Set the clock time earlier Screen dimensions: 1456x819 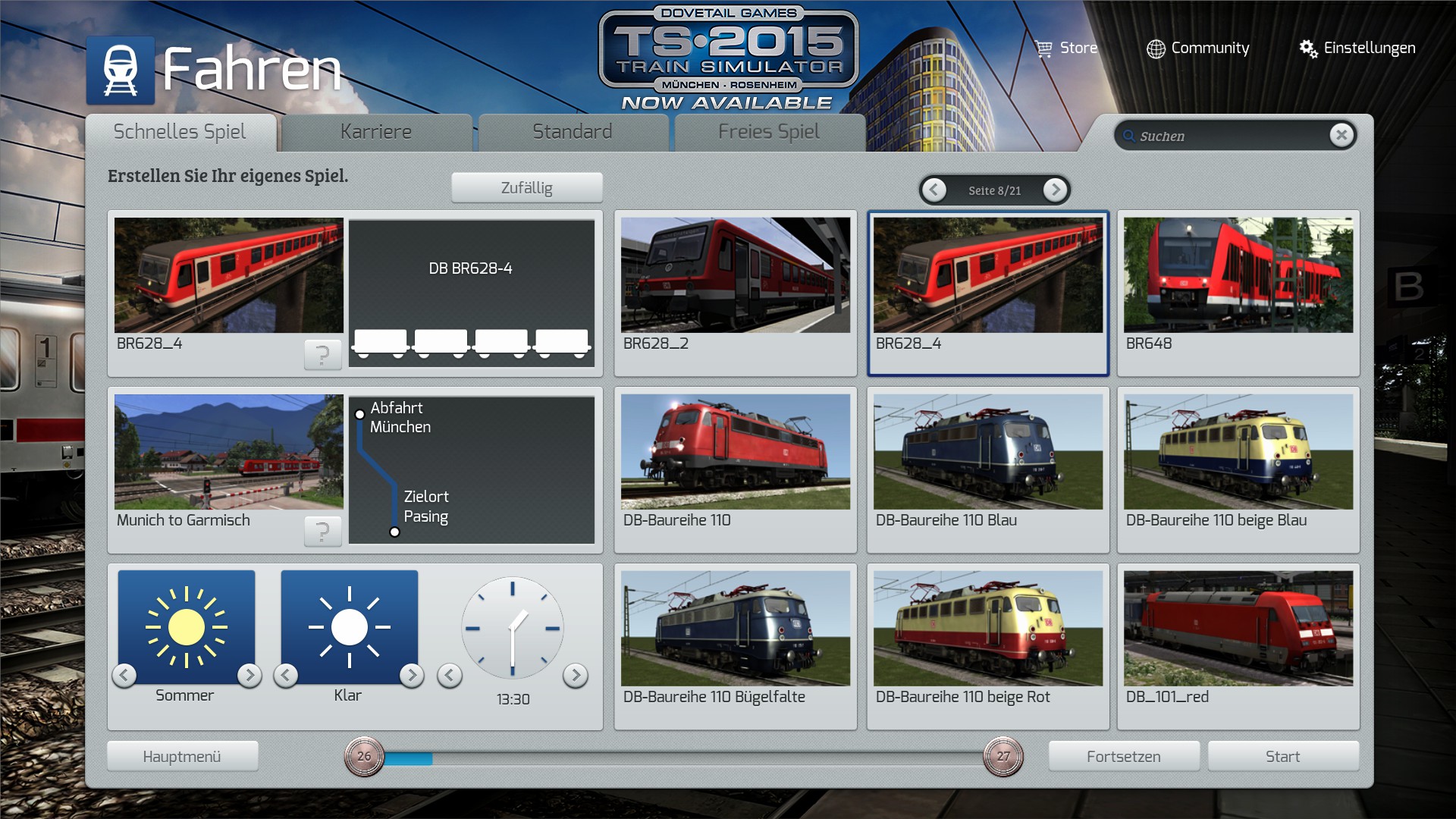pos(450,675)
